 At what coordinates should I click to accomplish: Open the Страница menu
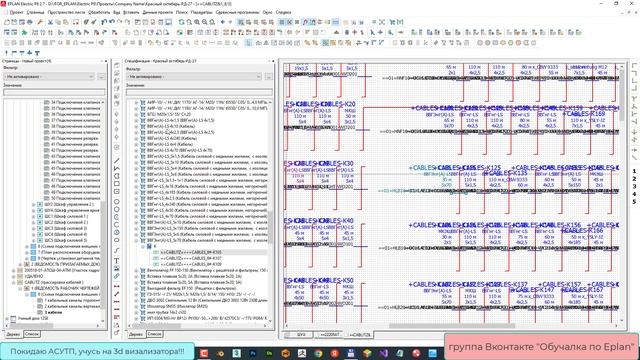coord(36,12)
